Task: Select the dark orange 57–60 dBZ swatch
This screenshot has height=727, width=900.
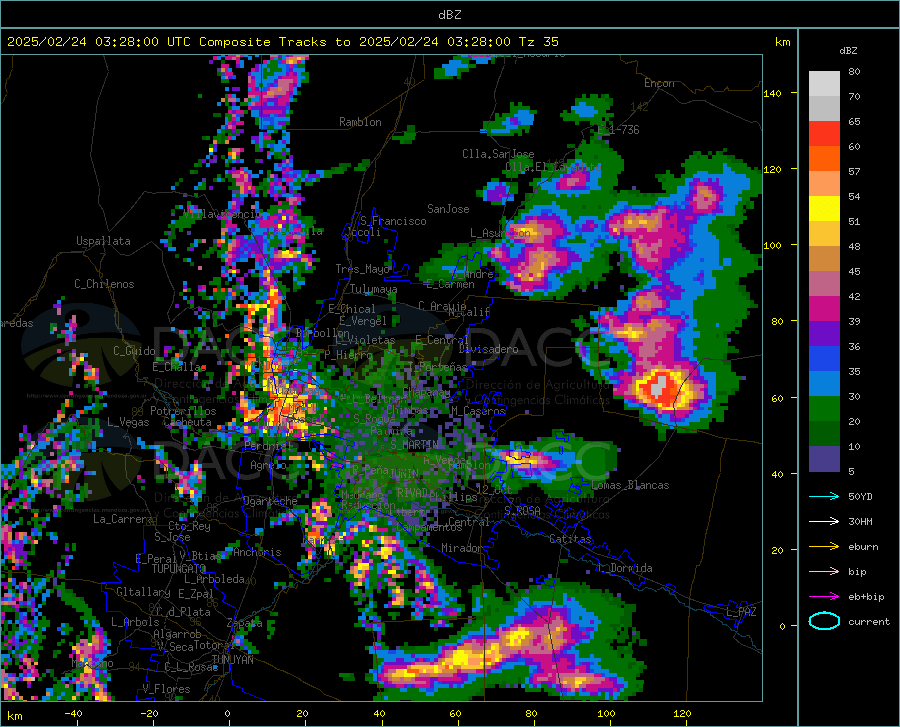Action: (824, 159)
